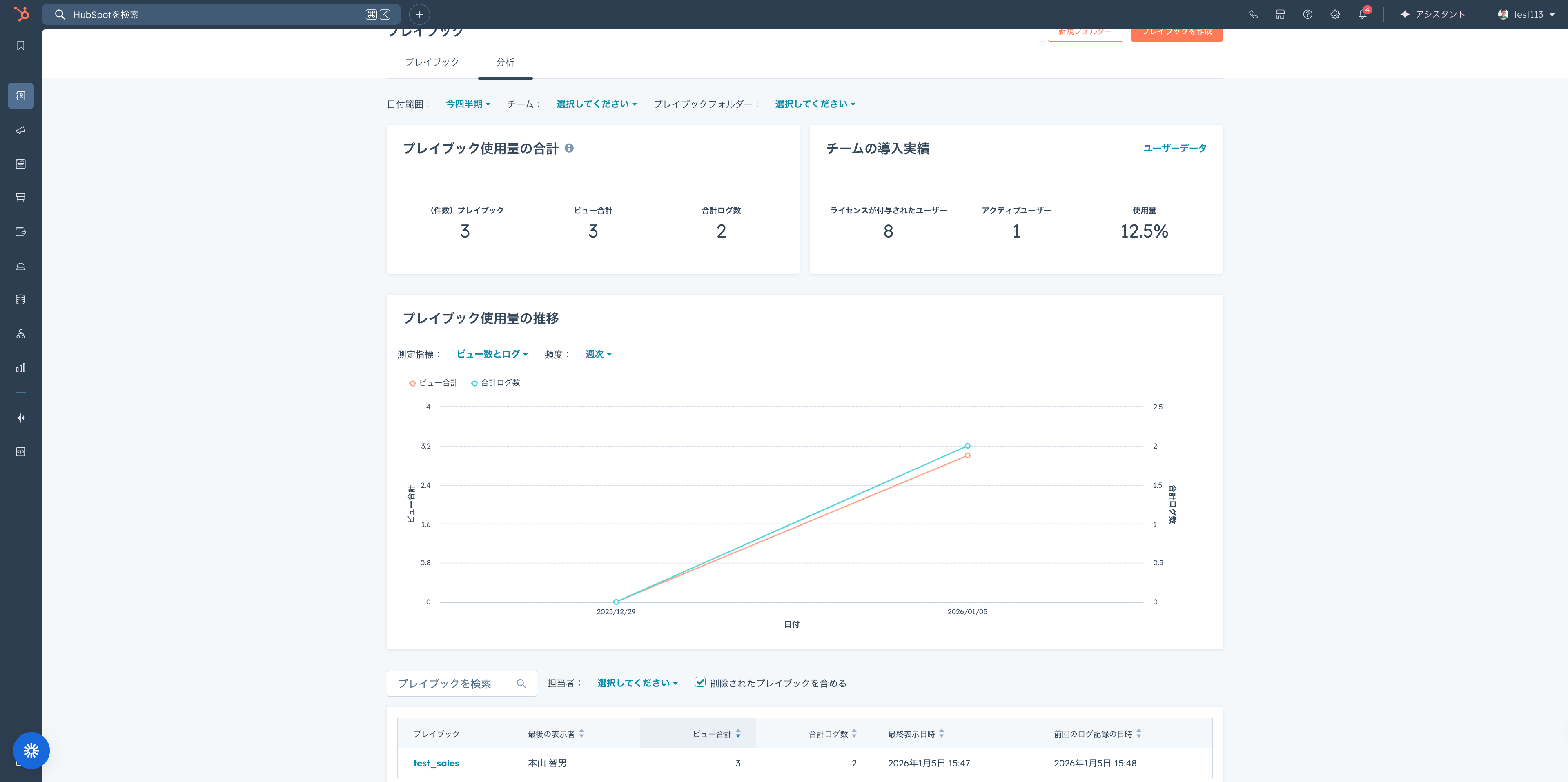
Task: Uncheck 削除されたプレイブックを含める checkbox
Action: click(x=700, y=682)
